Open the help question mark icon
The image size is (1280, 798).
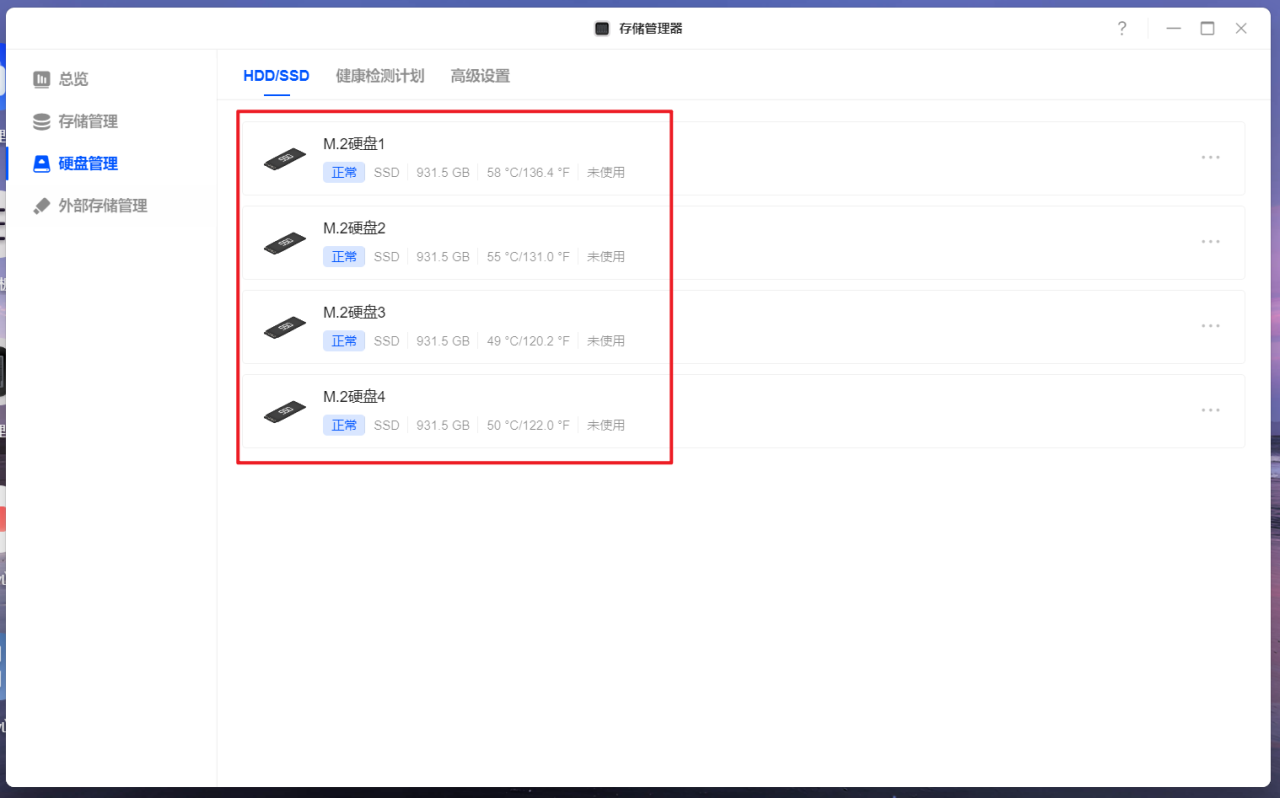tap(1122, 28)
